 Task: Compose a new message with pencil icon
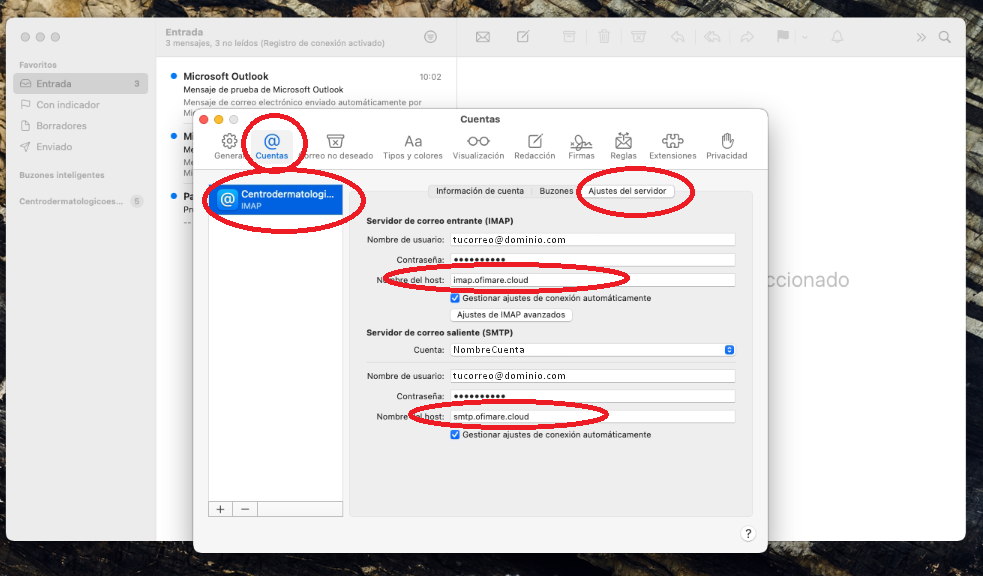(x=523, y=36)
